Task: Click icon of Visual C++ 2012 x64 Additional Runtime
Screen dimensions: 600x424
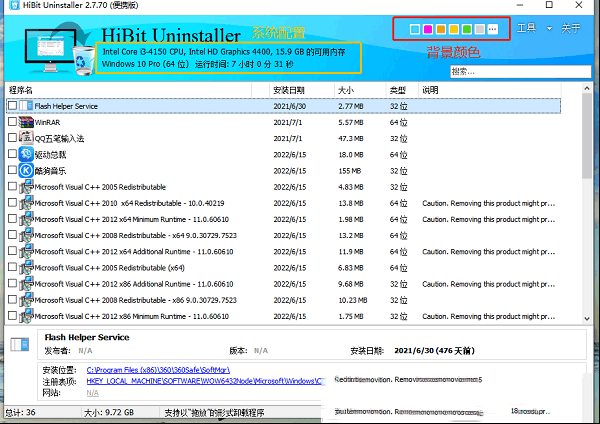Action: [x=26, y=251]
